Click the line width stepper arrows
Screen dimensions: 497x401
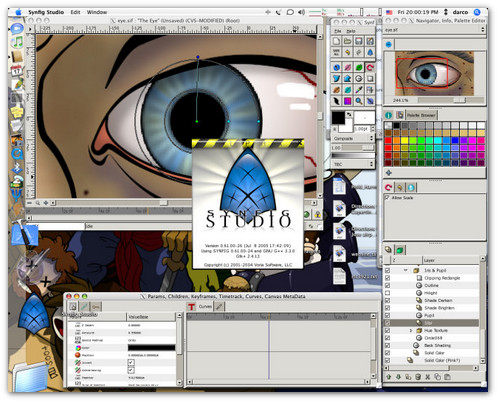pyautogui.click(x=373, y=129)
